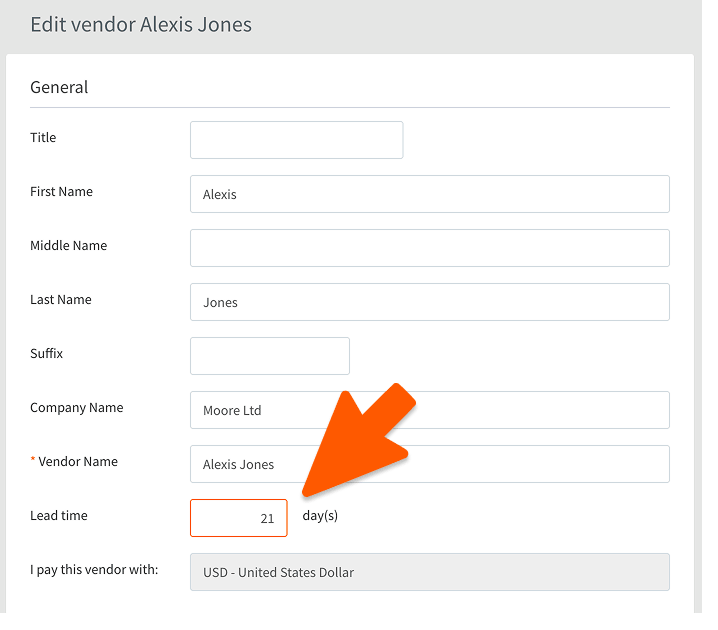Select the First Name field containing Alexis
The image size is (718, 630).
(430, 194)
